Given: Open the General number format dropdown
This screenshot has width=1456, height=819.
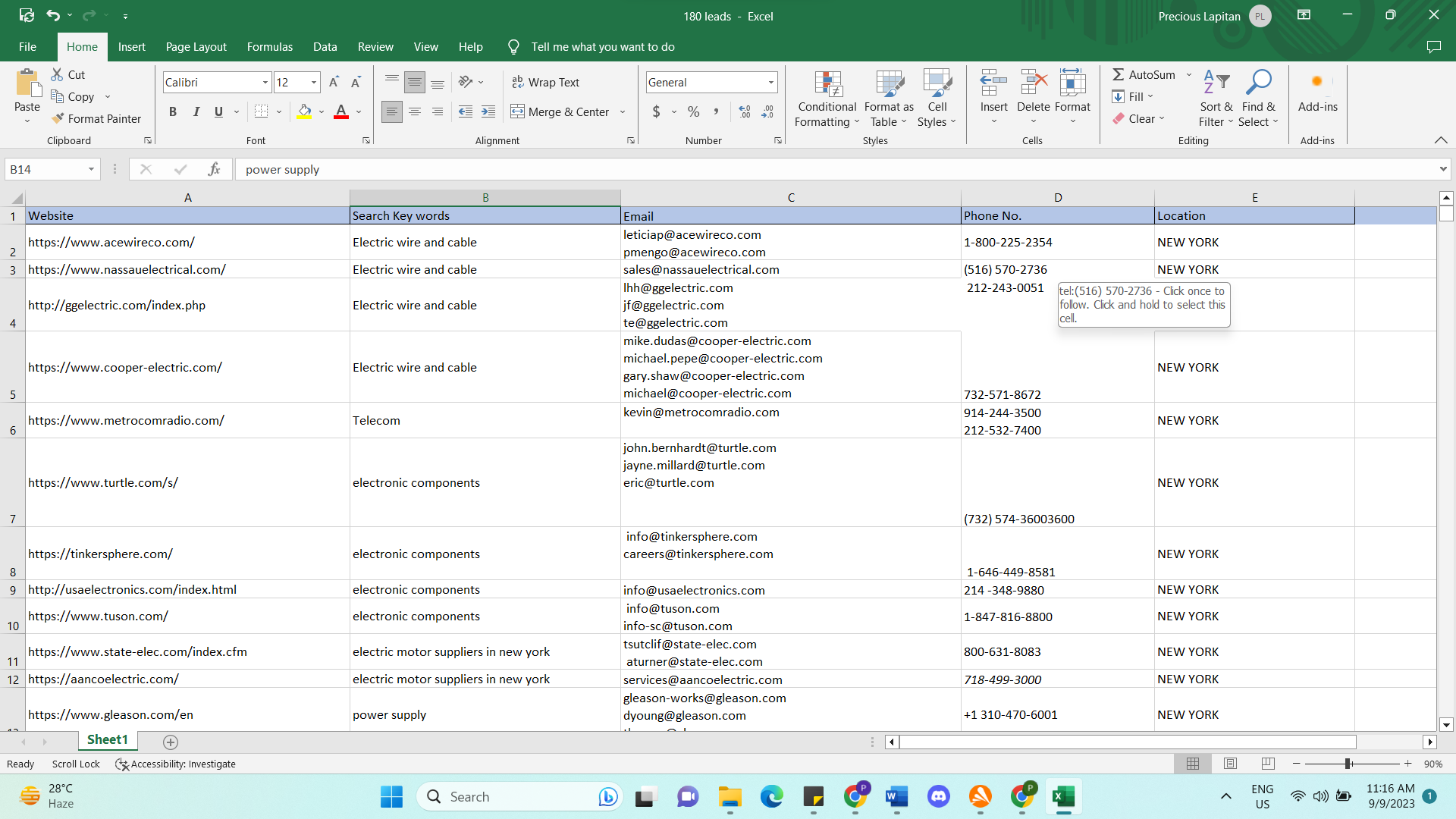Looking at the screenshot, I should pyautogui.click(x=770, y=82).
